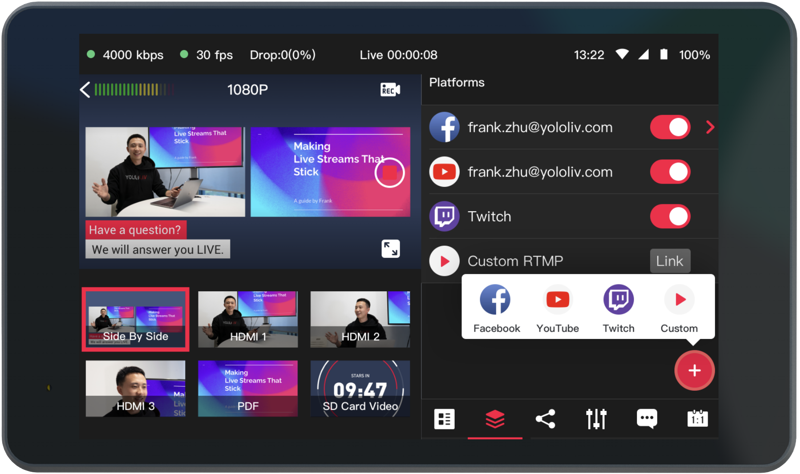Tap the red plus add-platform button

click(x=695, y=371)
